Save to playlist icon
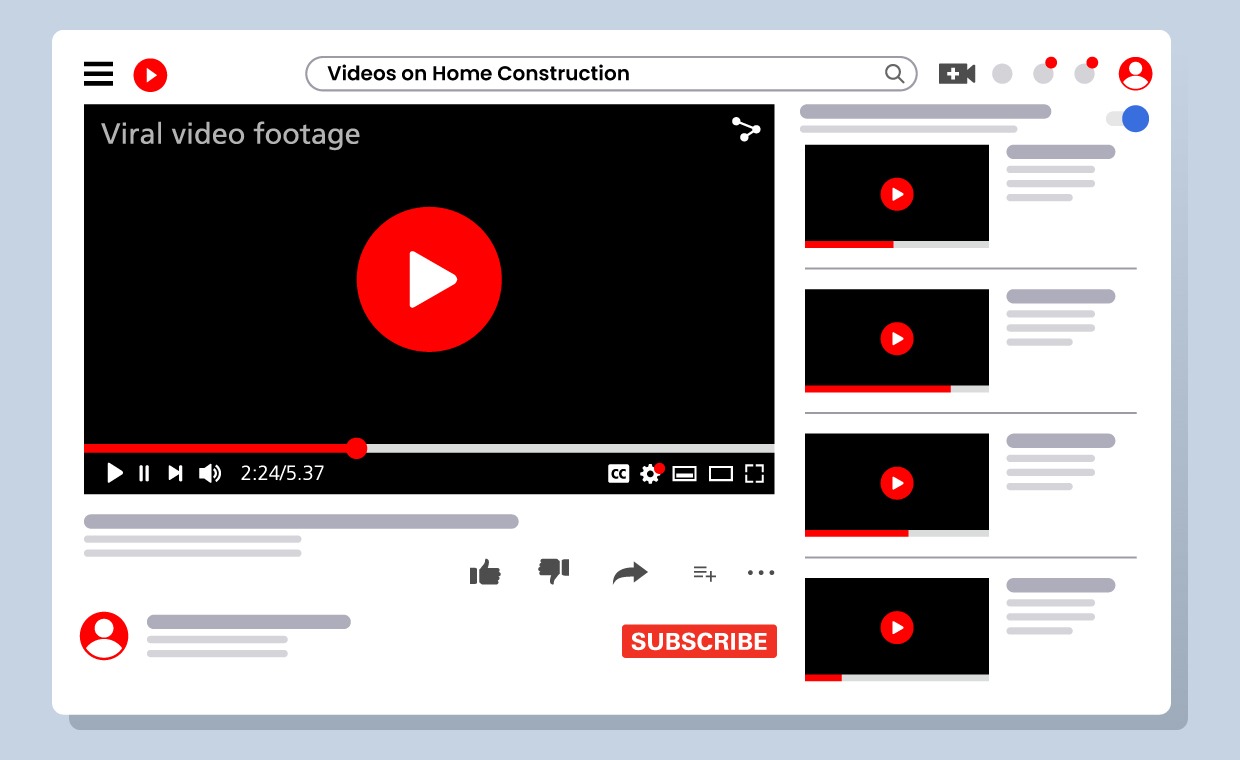 pyautogui.click(x=704, y=573)
